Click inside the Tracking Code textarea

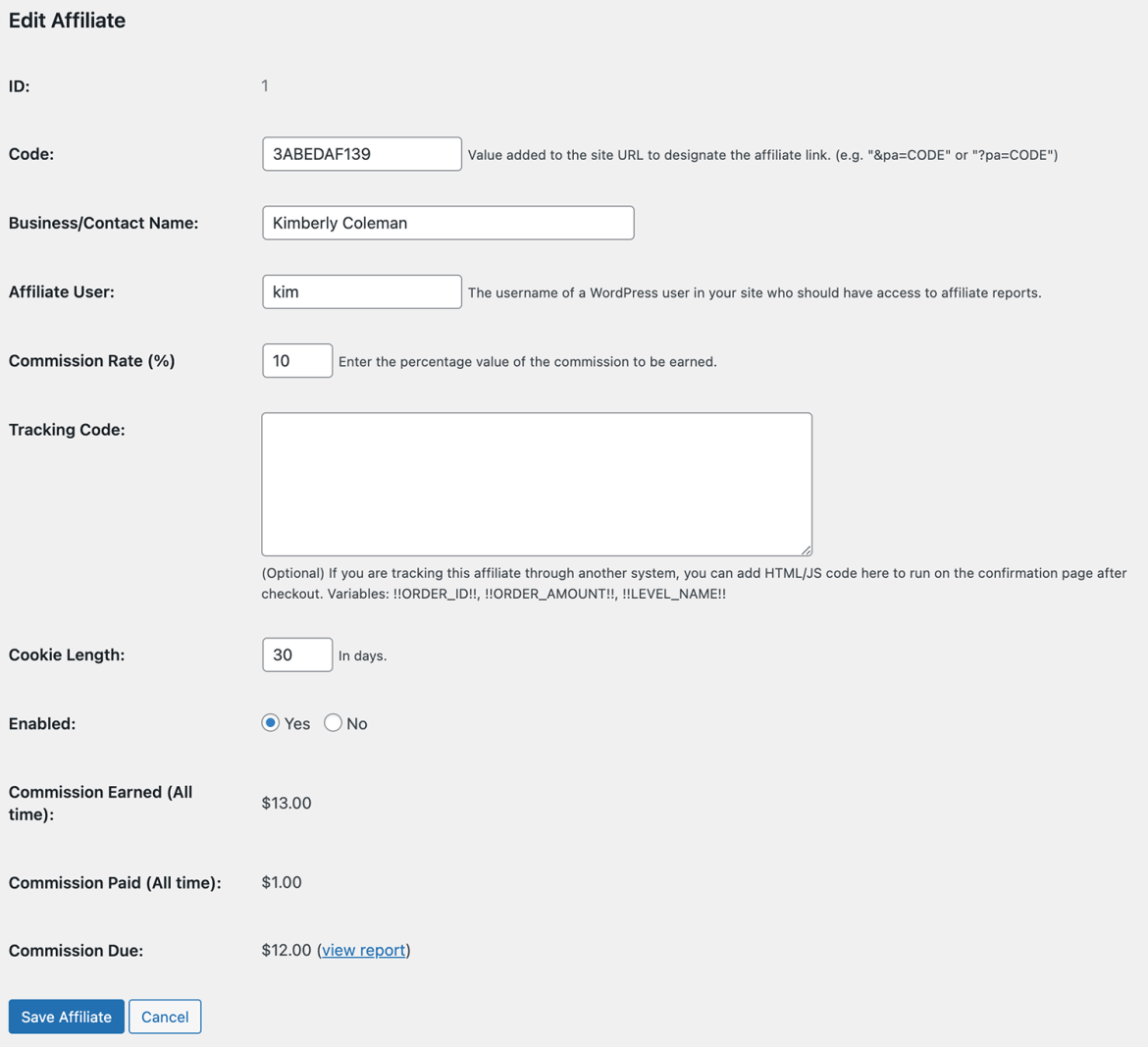(536, 484)
